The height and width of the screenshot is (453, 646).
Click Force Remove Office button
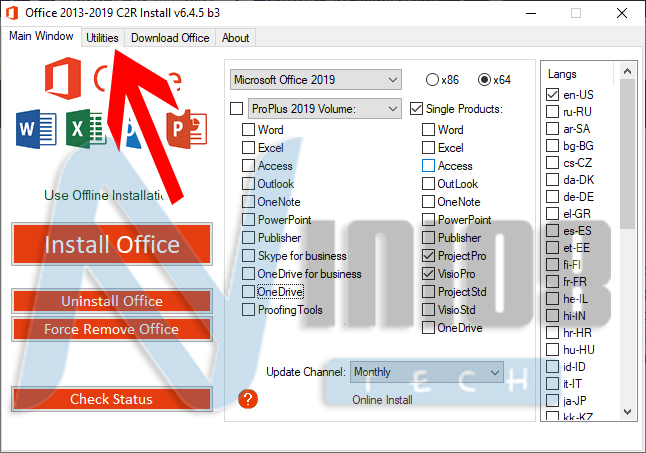pyautogui.click(x=112, y=329)
